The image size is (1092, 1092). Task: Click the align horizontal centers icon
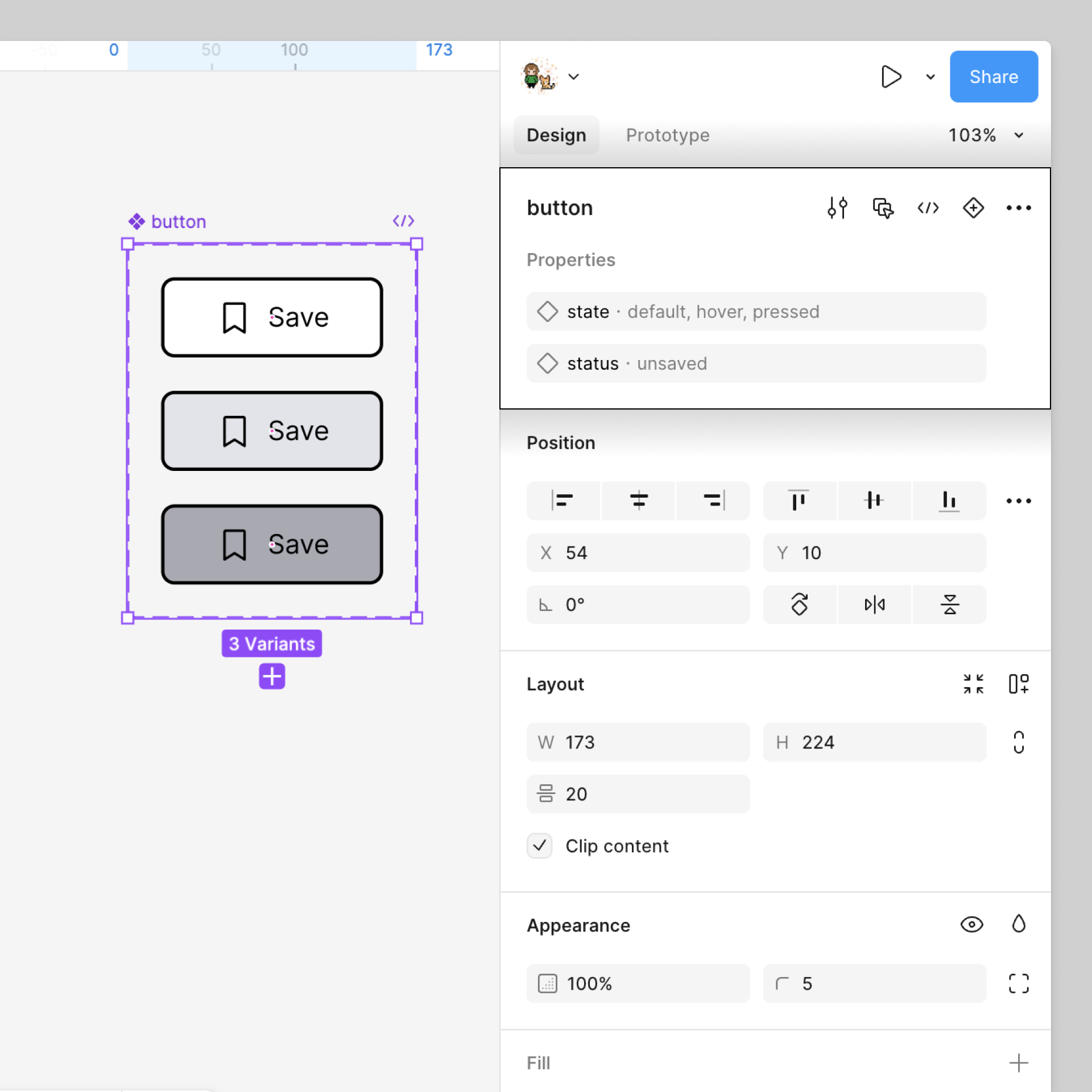point(639,500)
